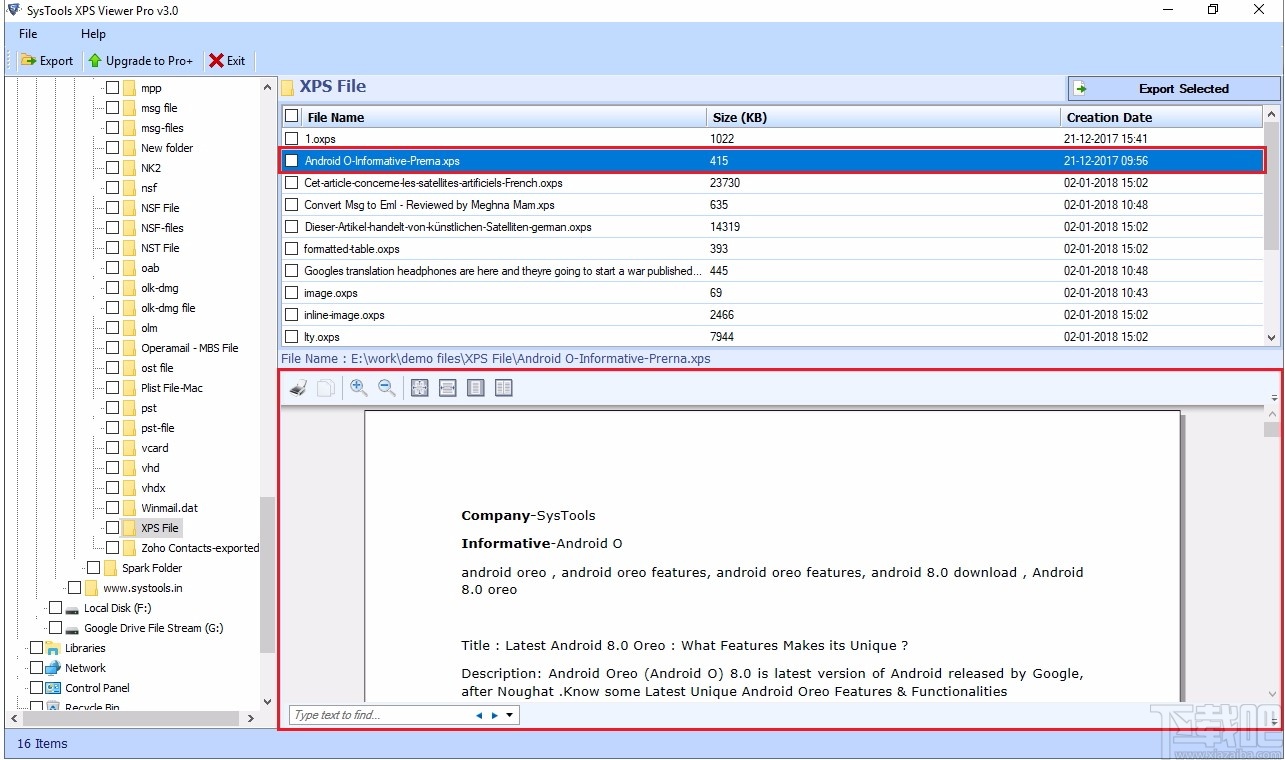Click the Print icon above document preview

pos(297,387)
